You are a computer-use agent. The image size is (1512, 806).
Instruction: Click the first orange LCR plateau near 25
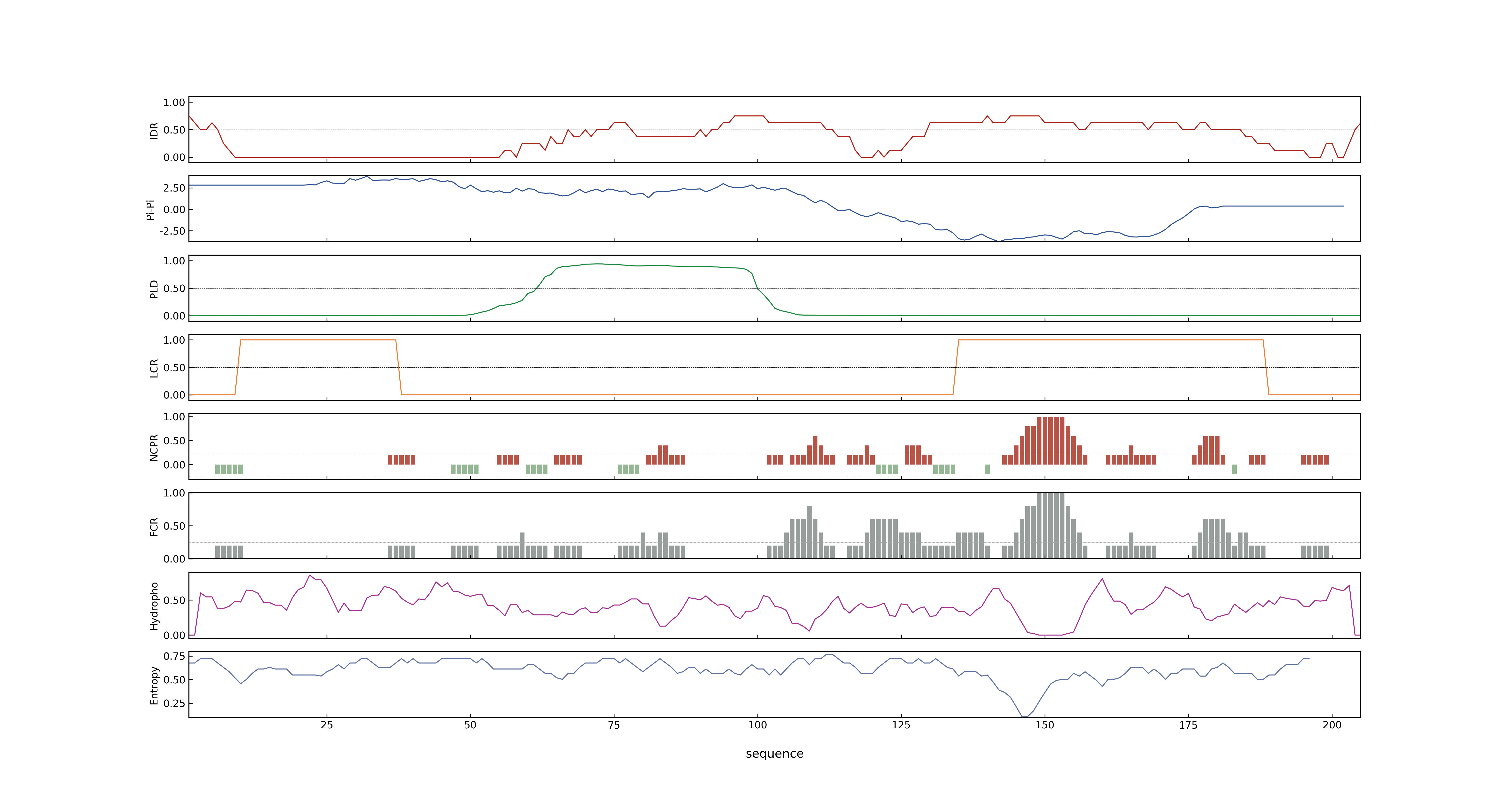click(x=318, y=340)
